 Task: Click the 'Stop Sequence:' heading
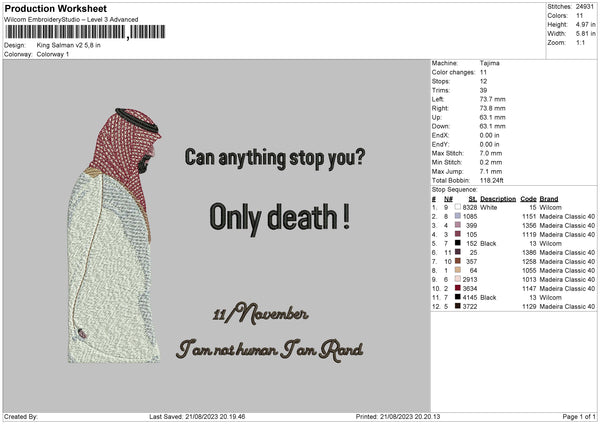click(455, 190)
